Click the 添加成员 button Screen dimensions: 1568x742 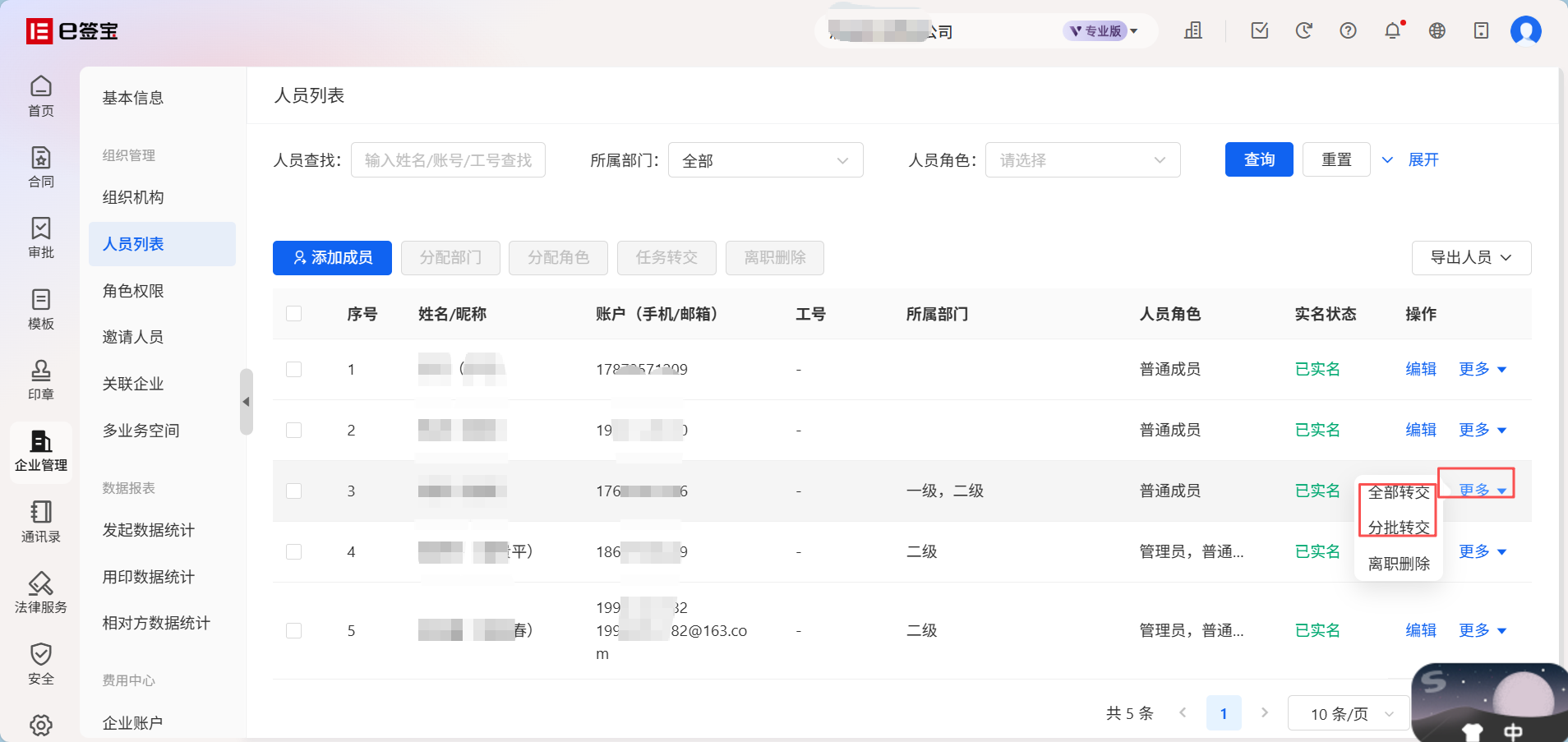[332, 257]
